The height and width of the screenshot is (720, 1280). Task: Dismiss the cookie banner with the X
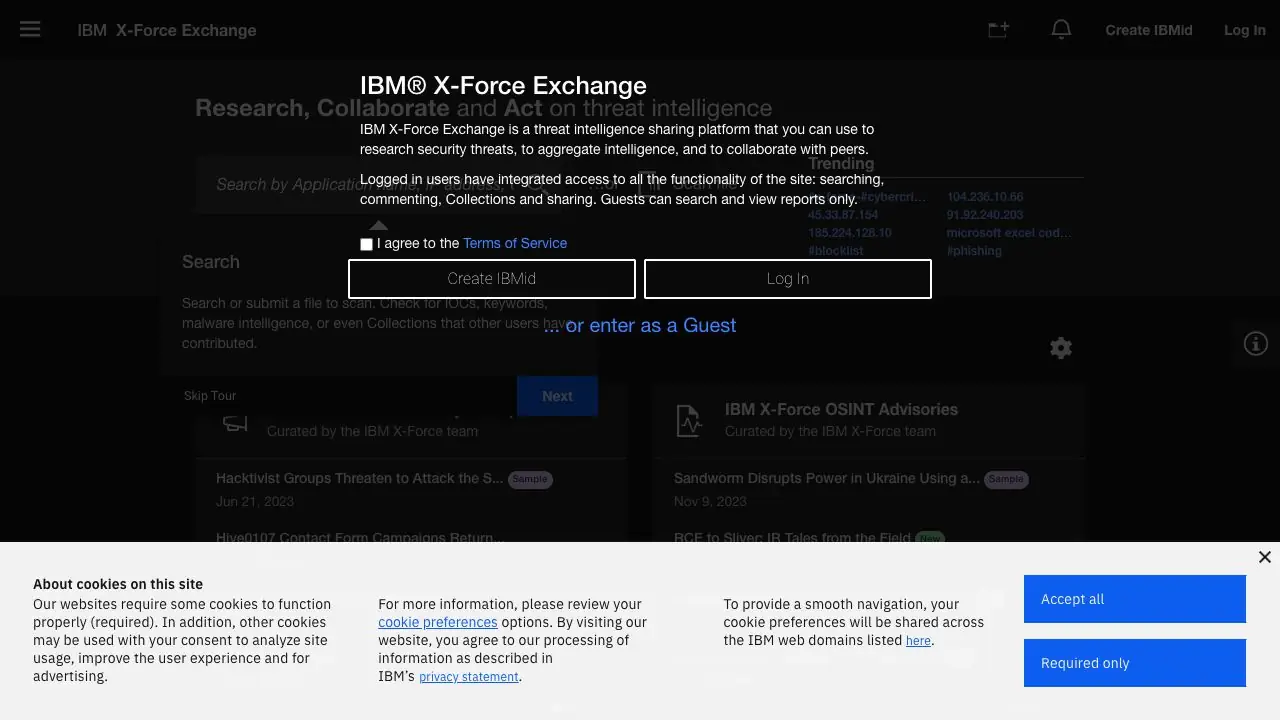pyautogui.click(x=1264, y=557)
